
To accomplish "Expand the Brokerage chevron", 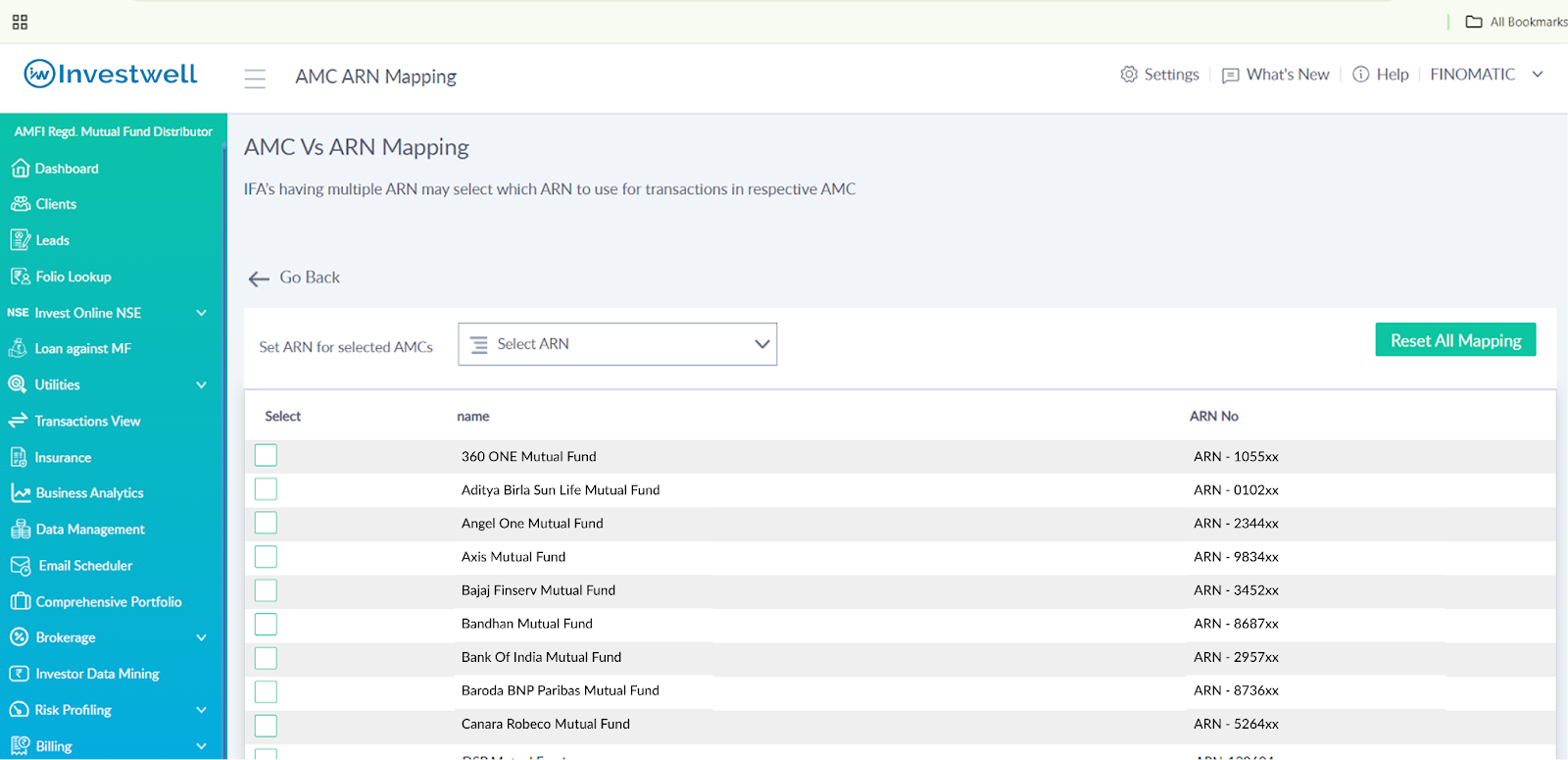I will [201, 637].
